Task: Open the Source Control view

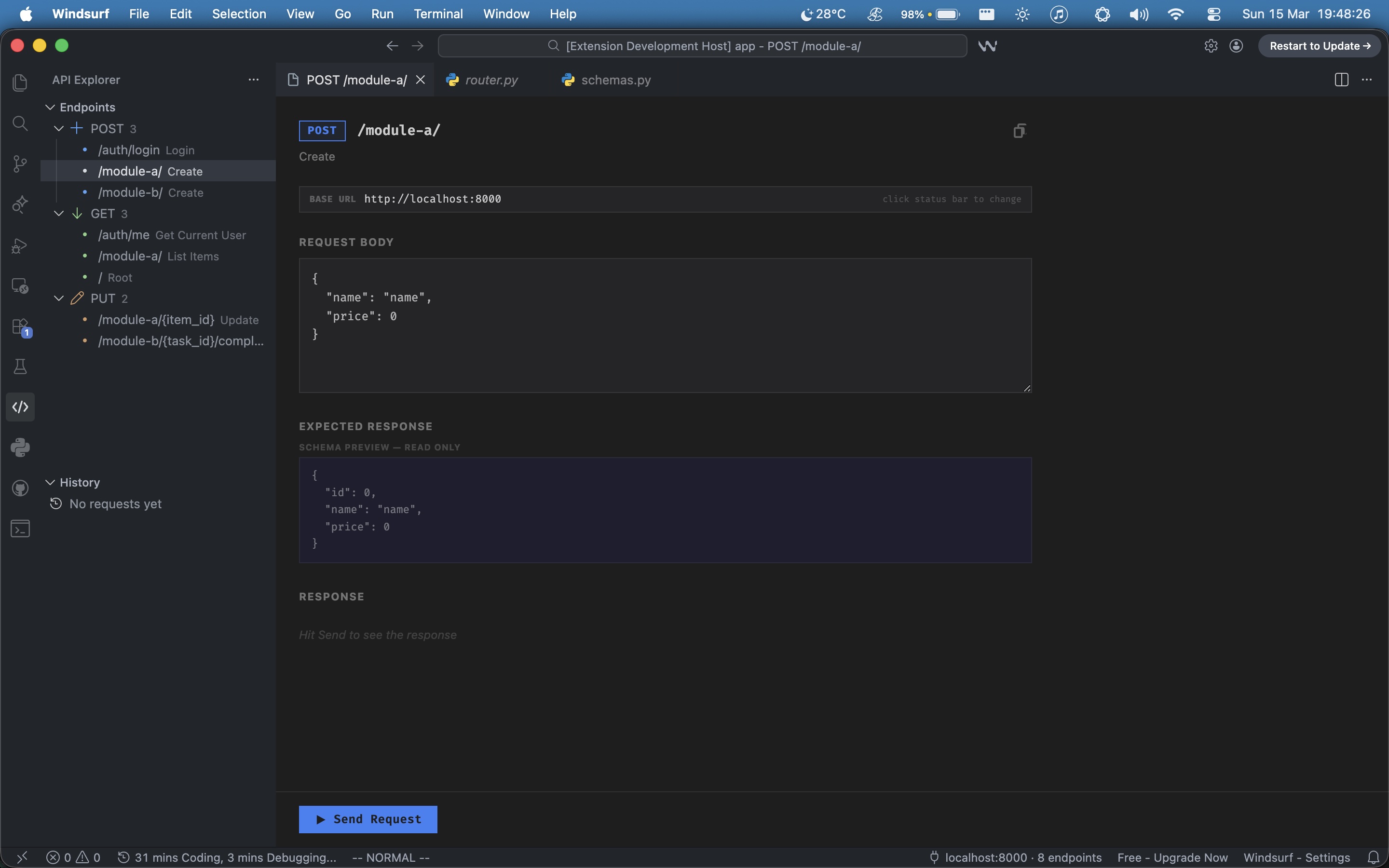Action: point(20,163)
